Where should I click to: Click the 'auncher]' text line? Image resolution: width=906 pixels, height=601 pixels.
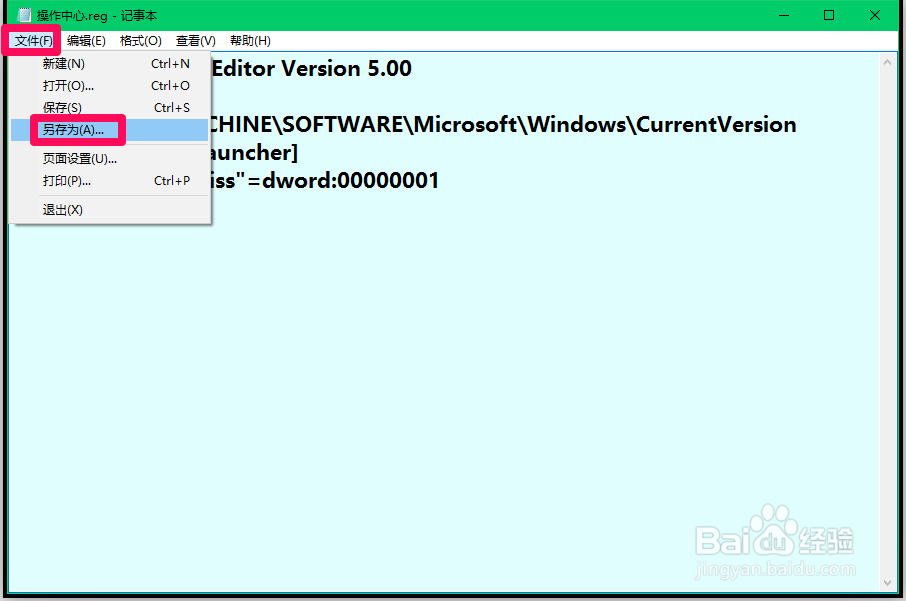[254, 153]
